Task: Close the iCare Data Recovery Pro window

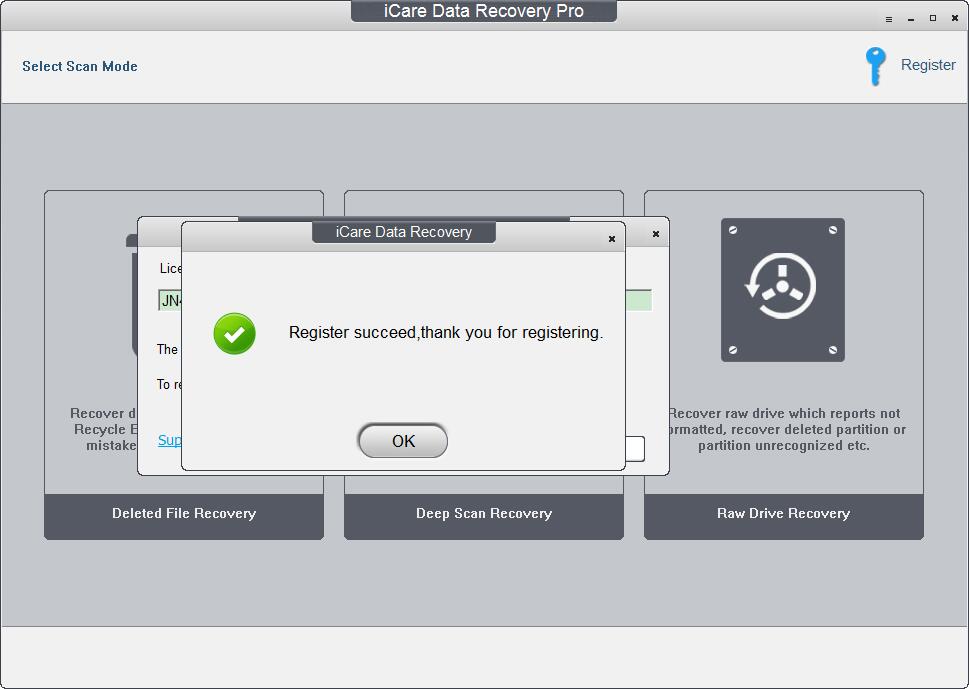Action: pos(955,19)
